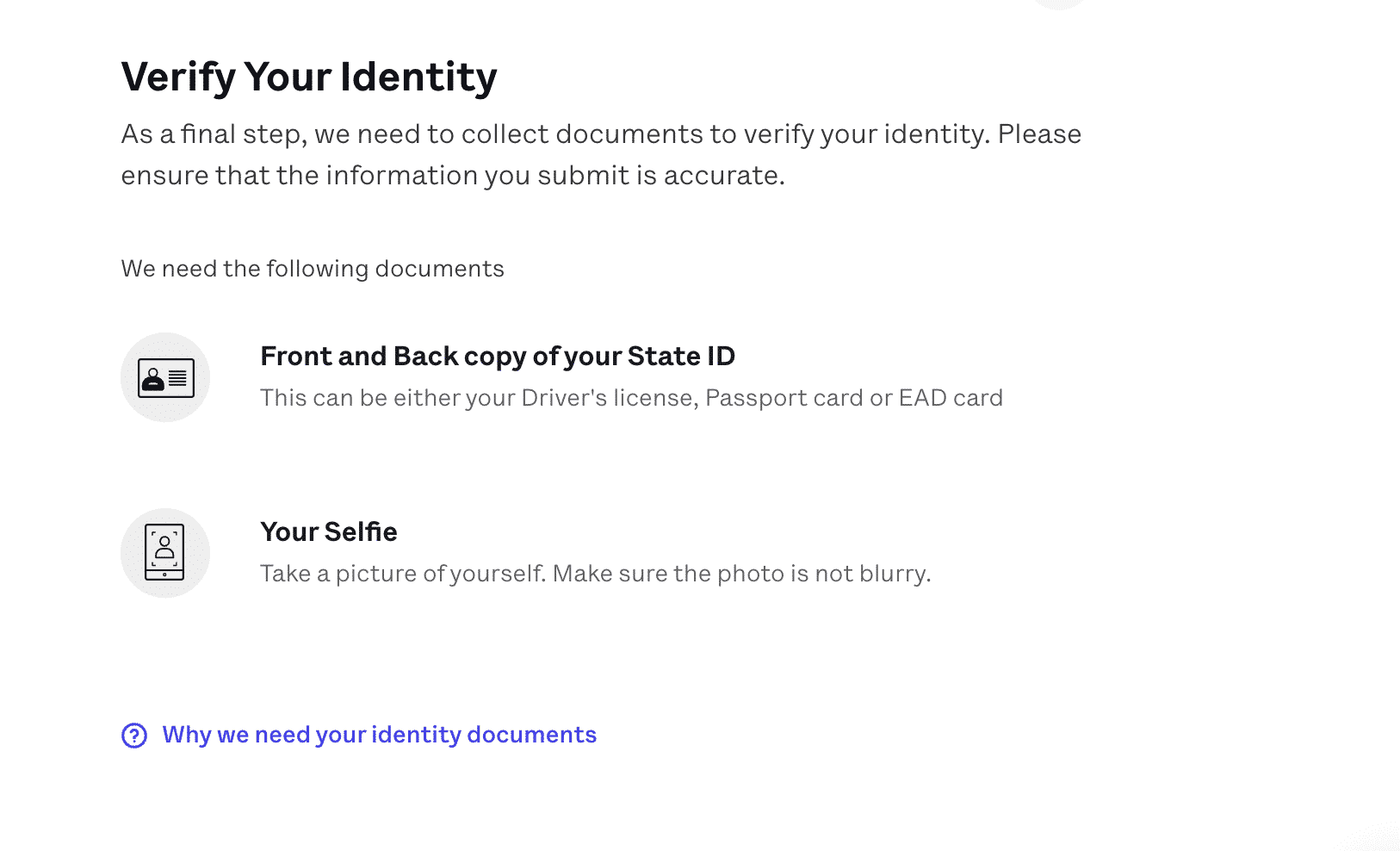Click the 'As a final step' intro paragraph
Viewport: 1400px width, 851px height.
click(x=601, y=155)
